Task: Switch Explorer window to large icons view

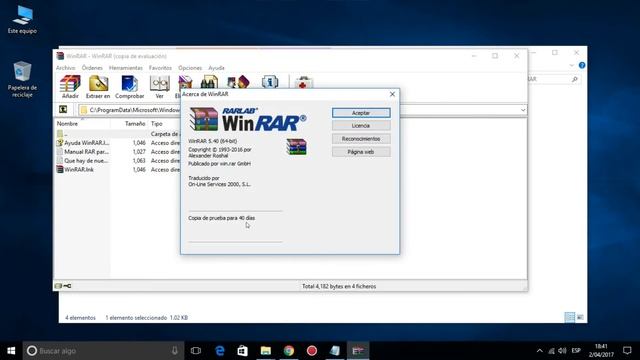Action: click(x=580, y=317)
